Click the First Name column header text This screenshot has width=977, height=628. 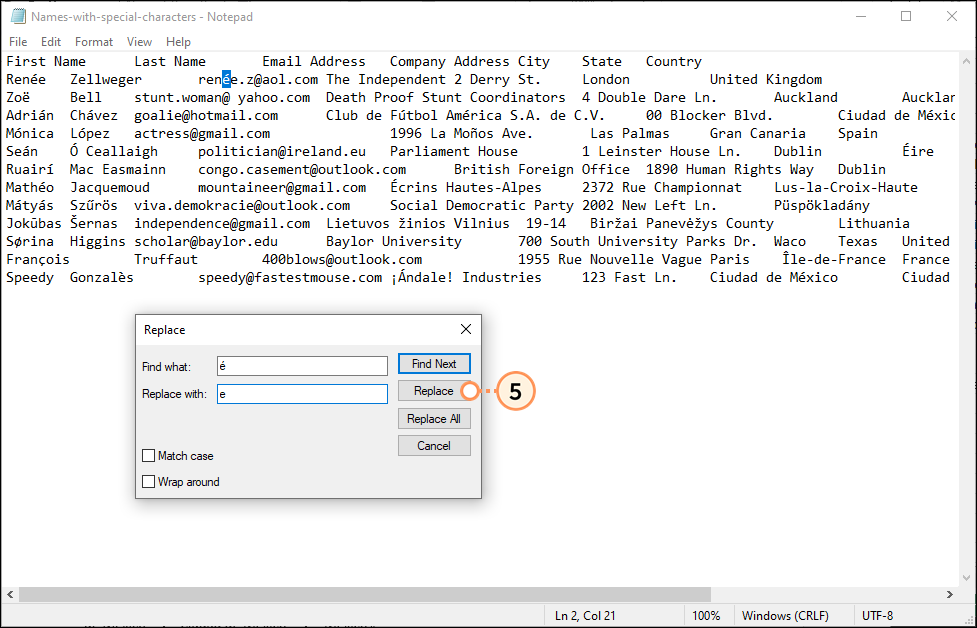click(x=46, y=62)
